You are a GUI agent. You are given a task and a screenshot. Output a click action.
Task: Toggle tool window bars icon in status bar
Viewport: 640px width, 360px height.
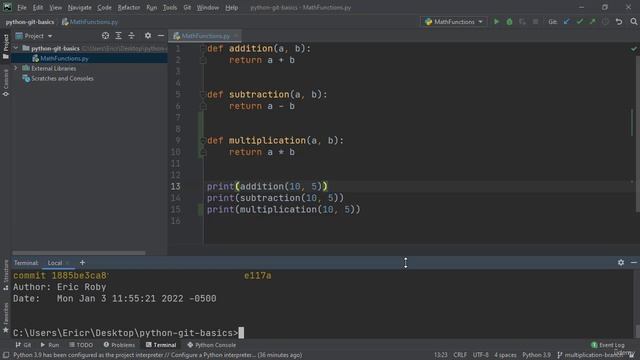coord(6,355)
